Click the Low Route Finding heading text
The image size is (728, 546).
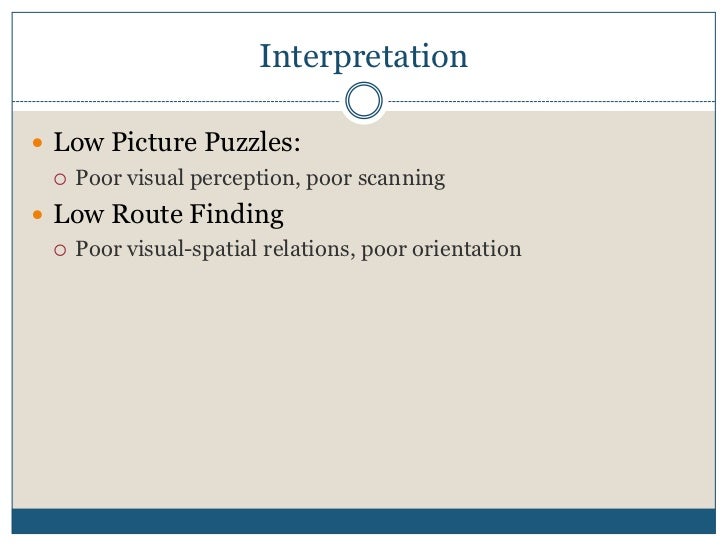(169, 215)
